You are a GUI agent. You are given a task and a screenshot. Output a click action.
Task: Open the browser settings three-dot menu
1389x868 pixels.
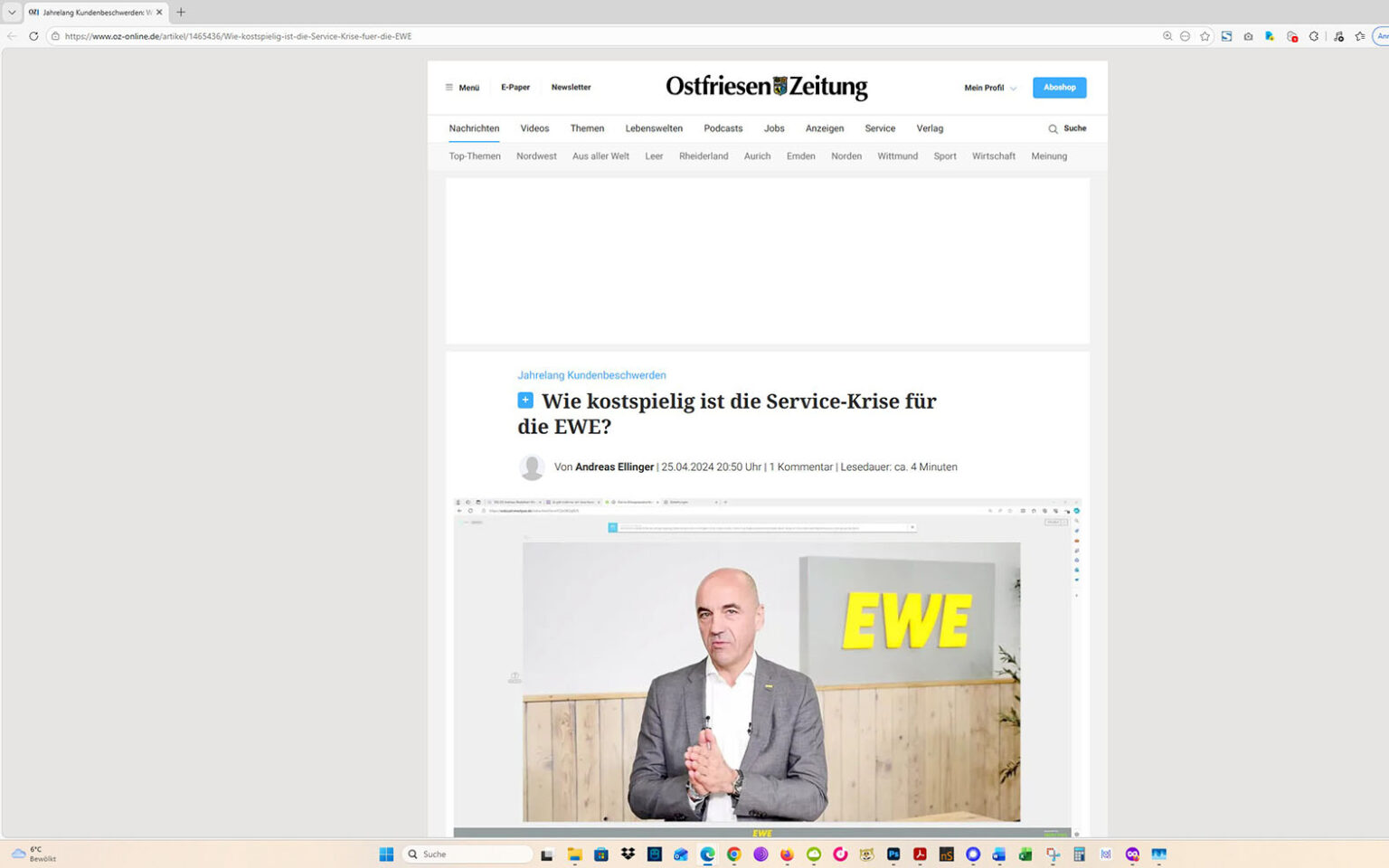pos(1185,36)
